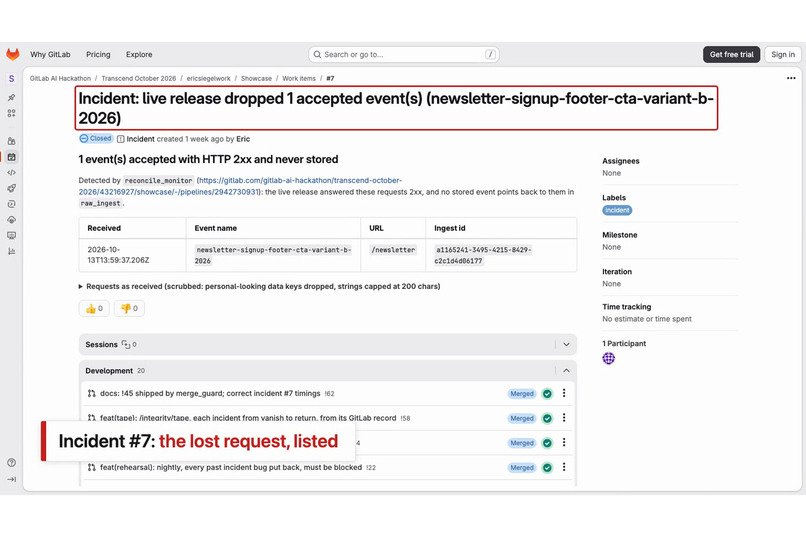Open author Eric's profile link

pos(243,139)
